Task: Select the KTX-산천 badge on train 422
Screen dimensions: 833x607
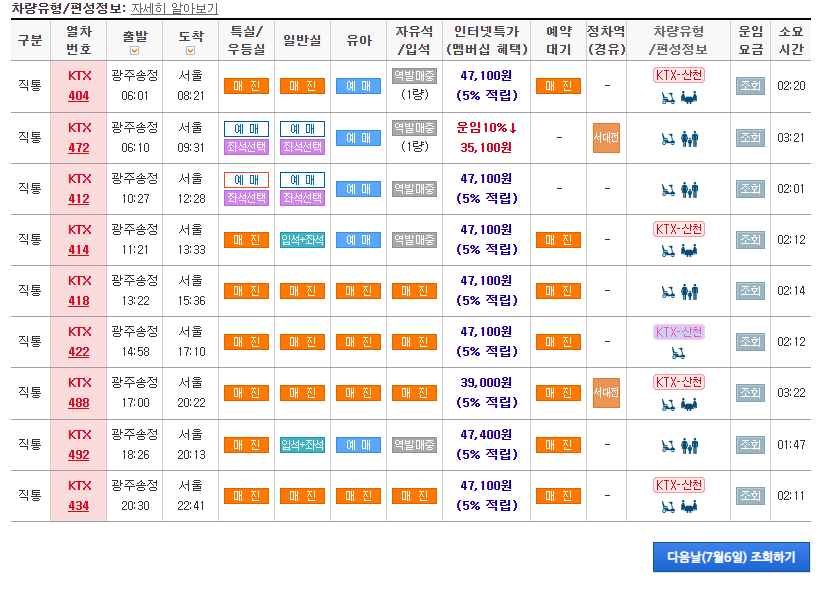Action: click(x=680, y=329)
